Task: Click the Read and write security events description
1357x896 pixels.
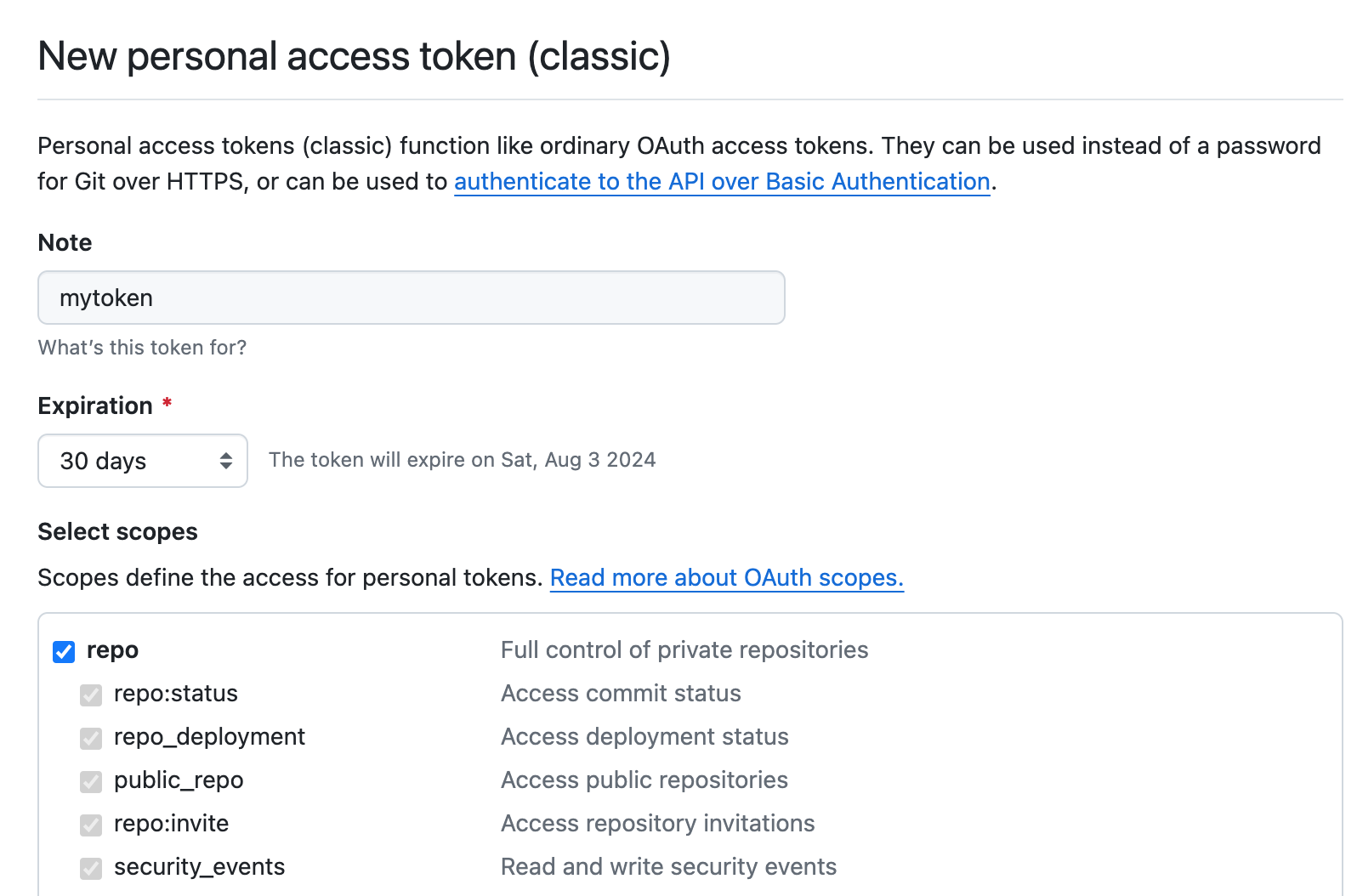Action: [668, 867]
